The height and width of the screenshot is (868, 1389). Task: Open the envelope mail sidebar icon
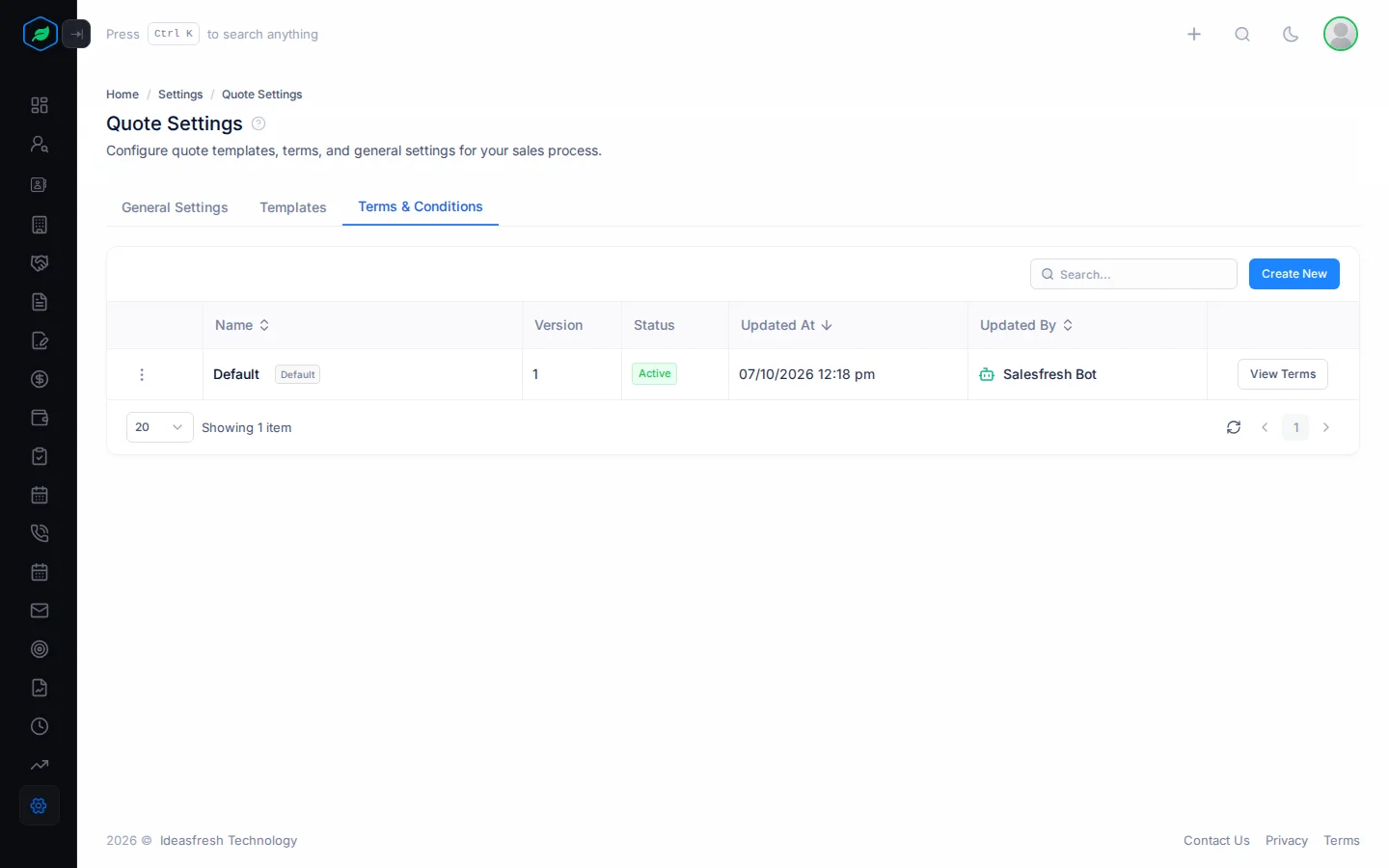(40, 610)
